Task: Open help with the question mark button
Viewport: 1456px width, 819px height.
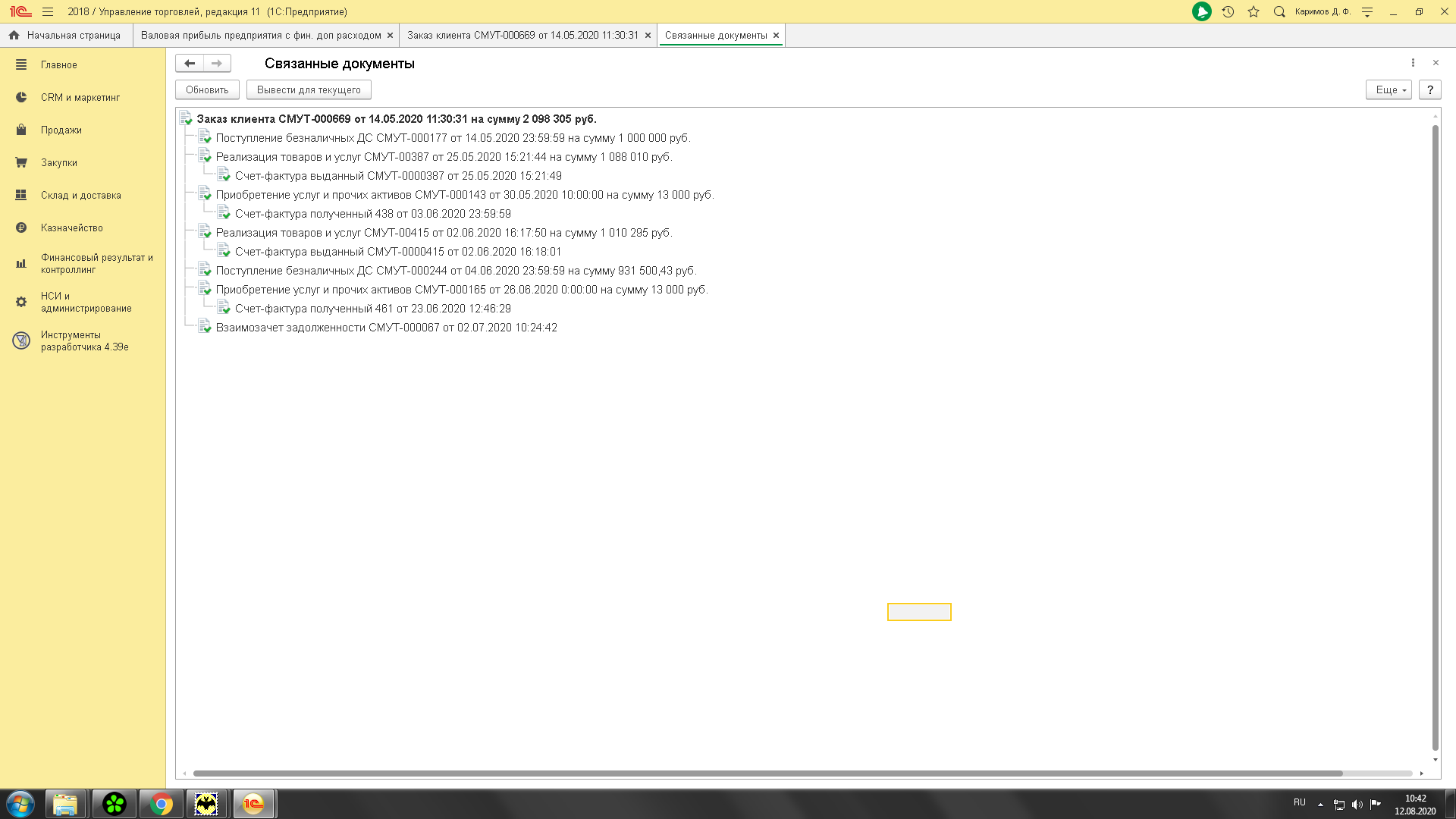Action: tap(1429, 90)
